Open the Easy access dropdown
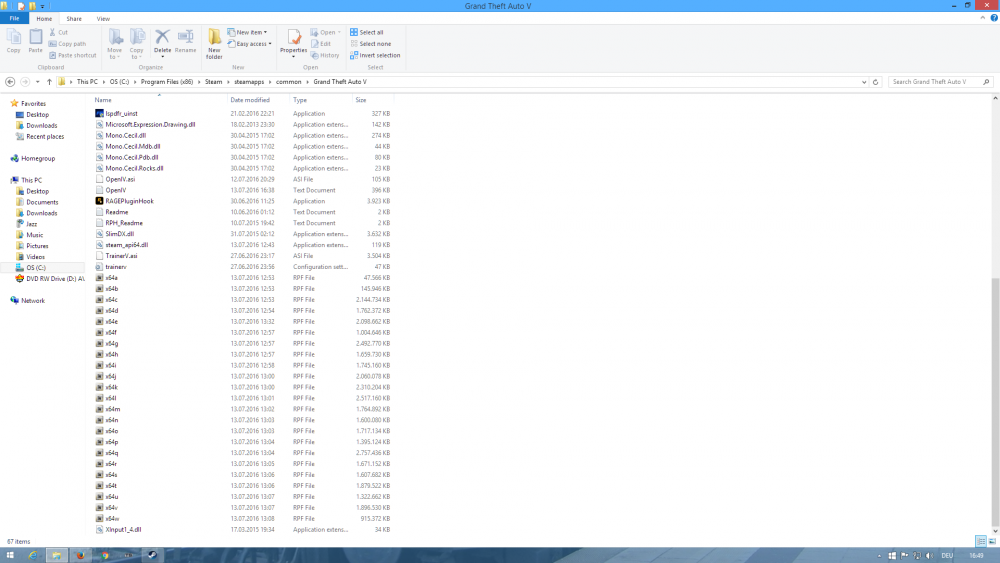 [x=249, y=44]
